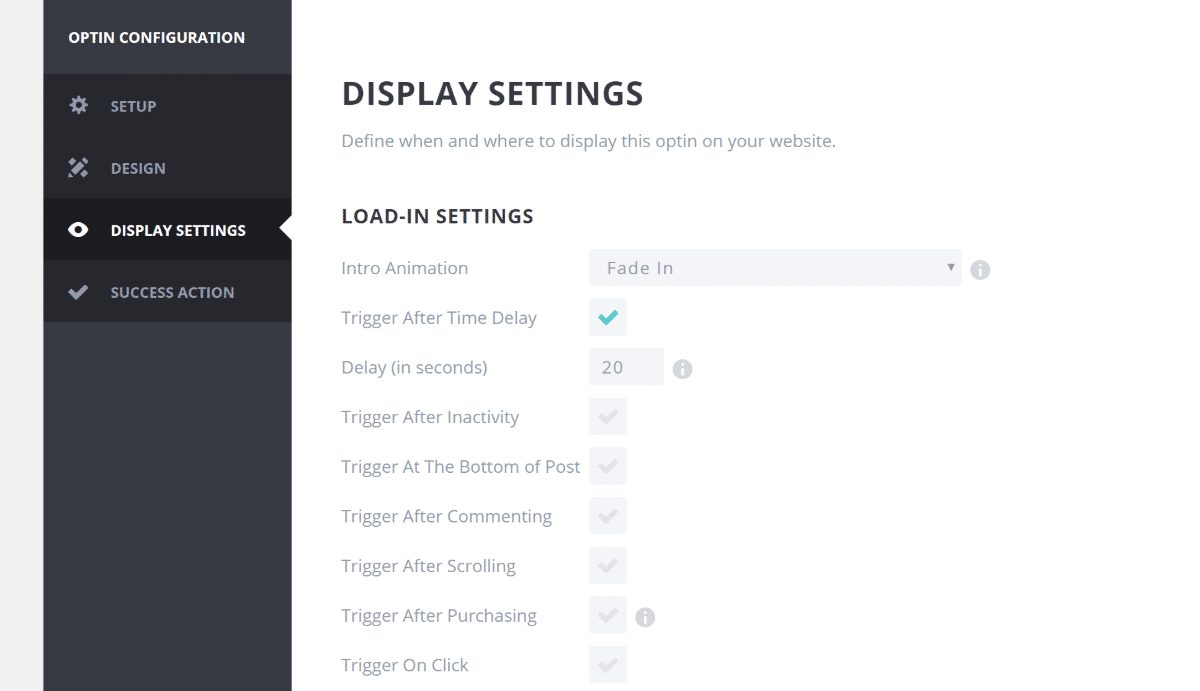The height and width of the screenshot is (691, 1200).
Task: Click info icon next to Delay field
Action: pyautogui.click(x=682, y=369)
